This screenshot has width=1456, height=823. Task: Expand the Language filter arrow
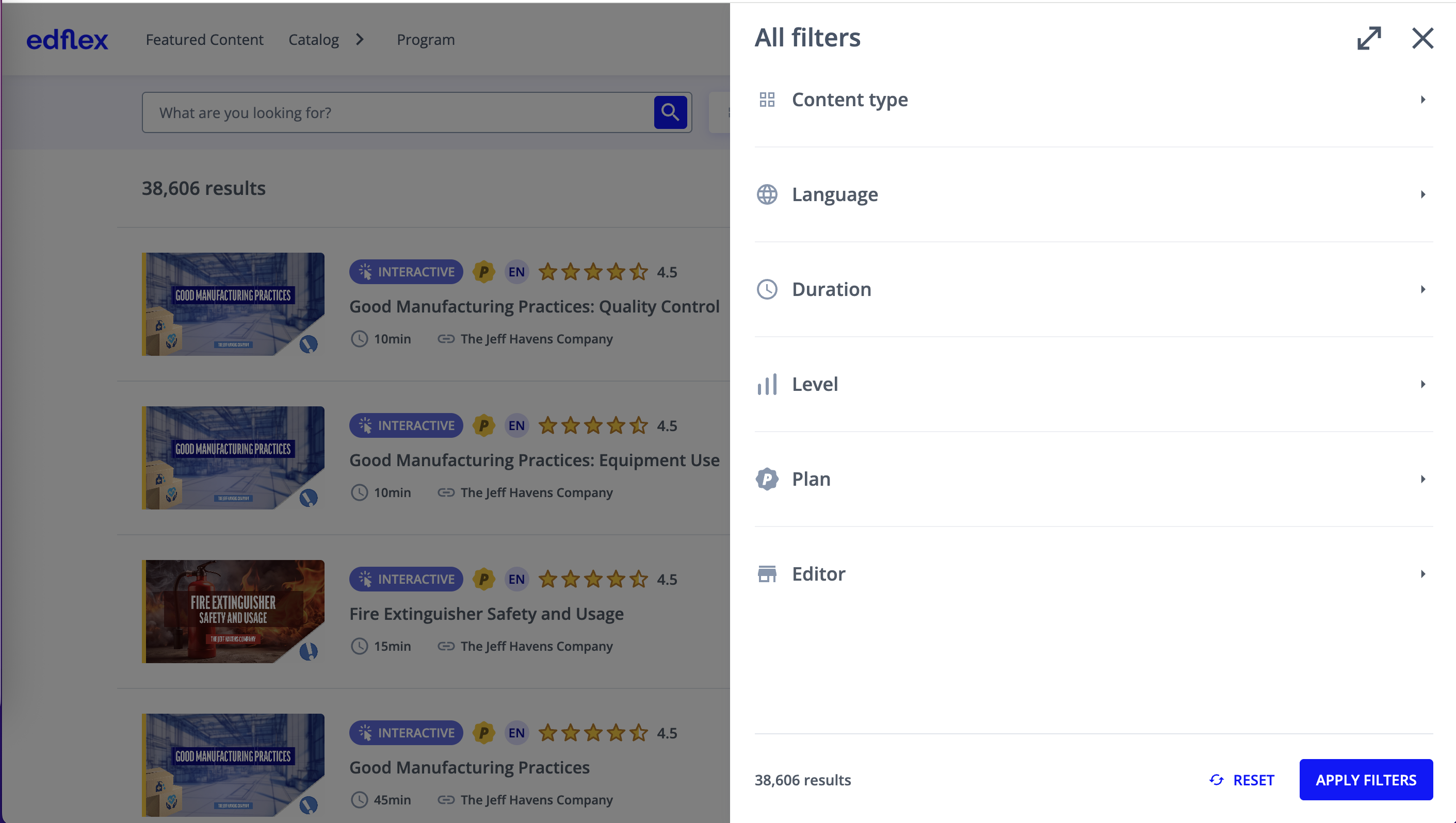tap(1422, 194)
